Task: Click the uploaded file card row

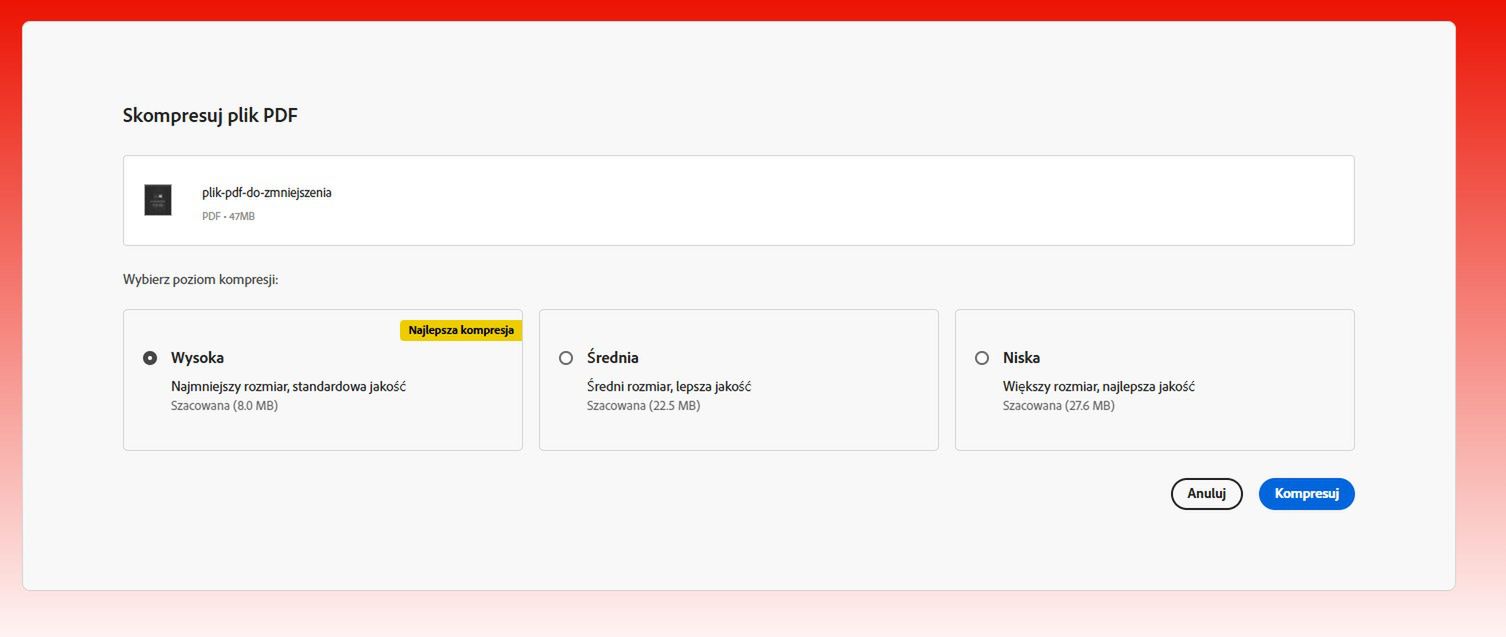Action: coord(738,199)
